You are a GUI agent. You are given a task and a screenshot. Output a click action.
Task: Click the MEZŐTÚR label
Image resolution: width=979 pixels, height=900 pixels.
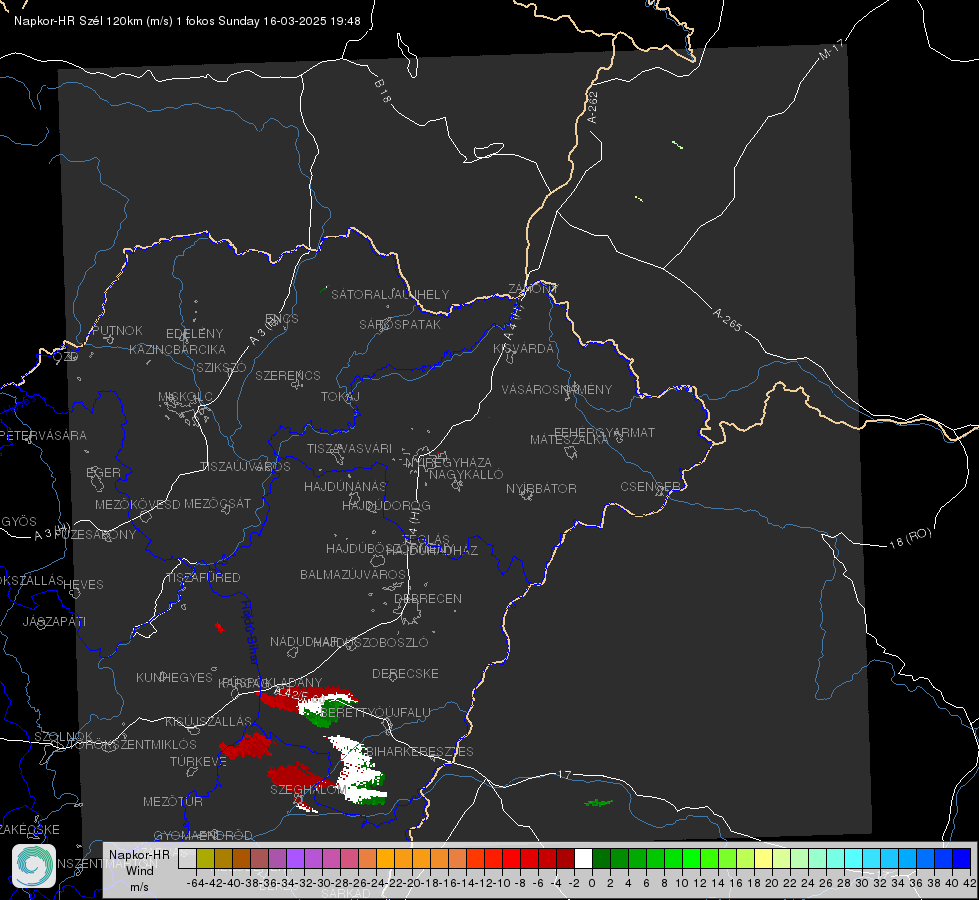173,801
